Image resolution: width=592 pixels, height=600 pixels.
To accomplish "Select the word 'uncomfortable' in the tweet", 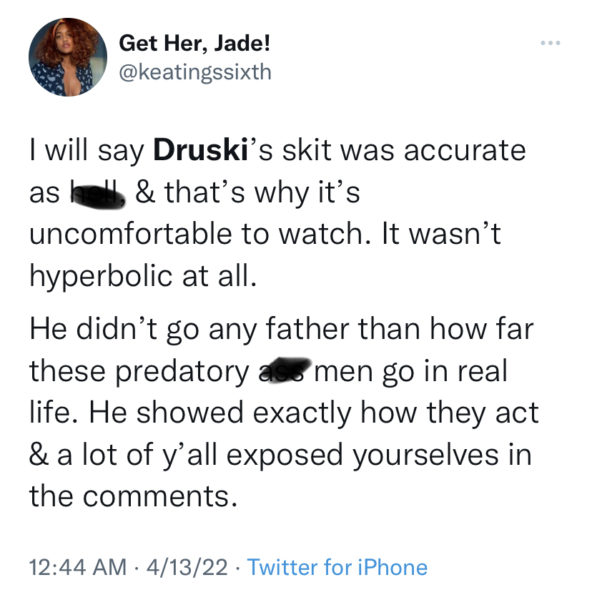I will pos(130,234).
